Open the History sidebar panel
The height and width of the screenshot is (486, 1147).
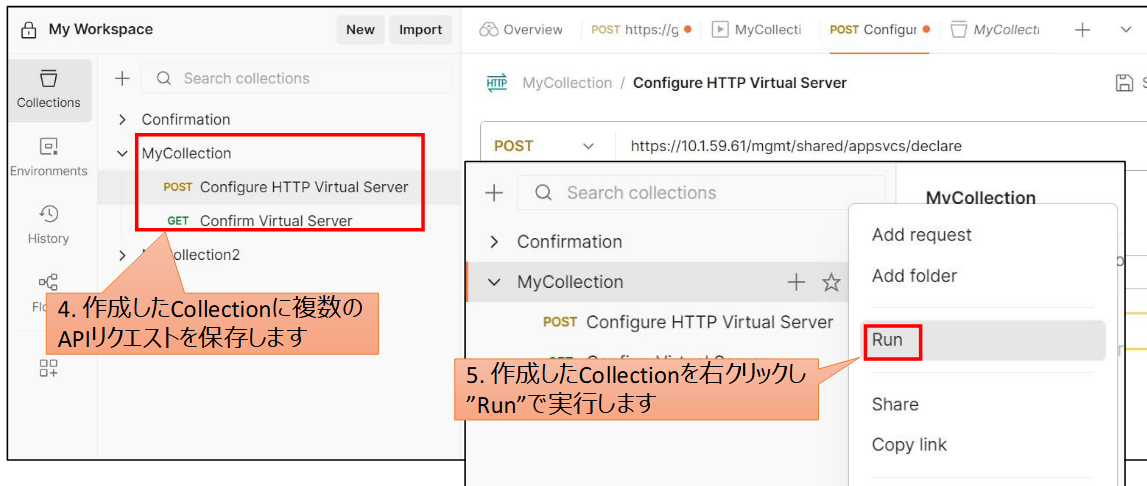pyautogui.click(x=49, y=225)
